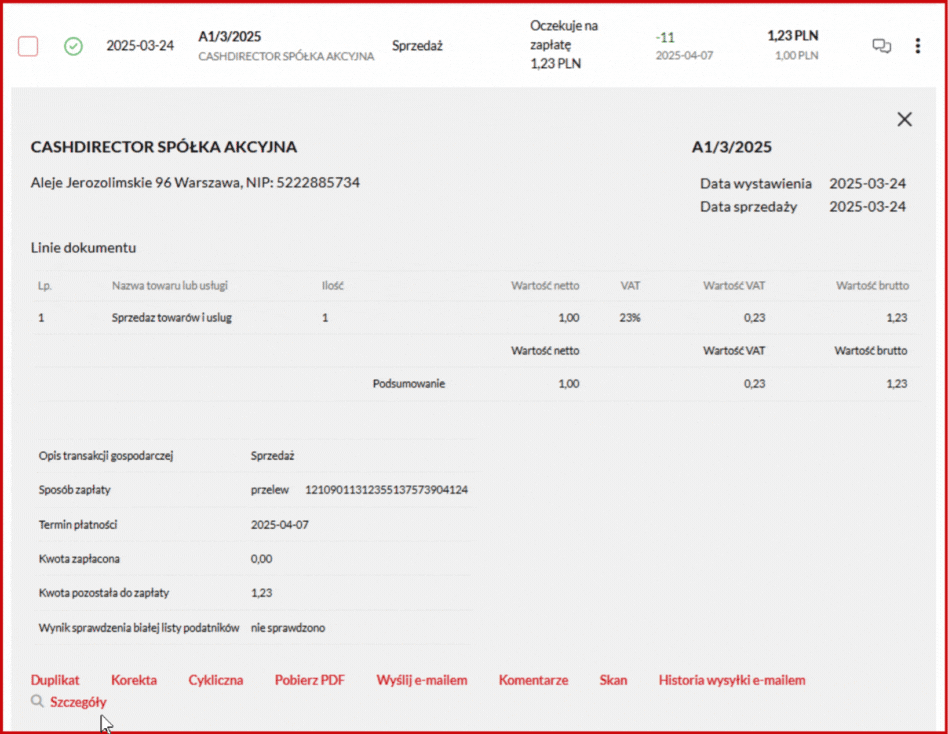The image size is (948, 734).
Task: Open the Komentarze link
Action: tap(533, 680)
